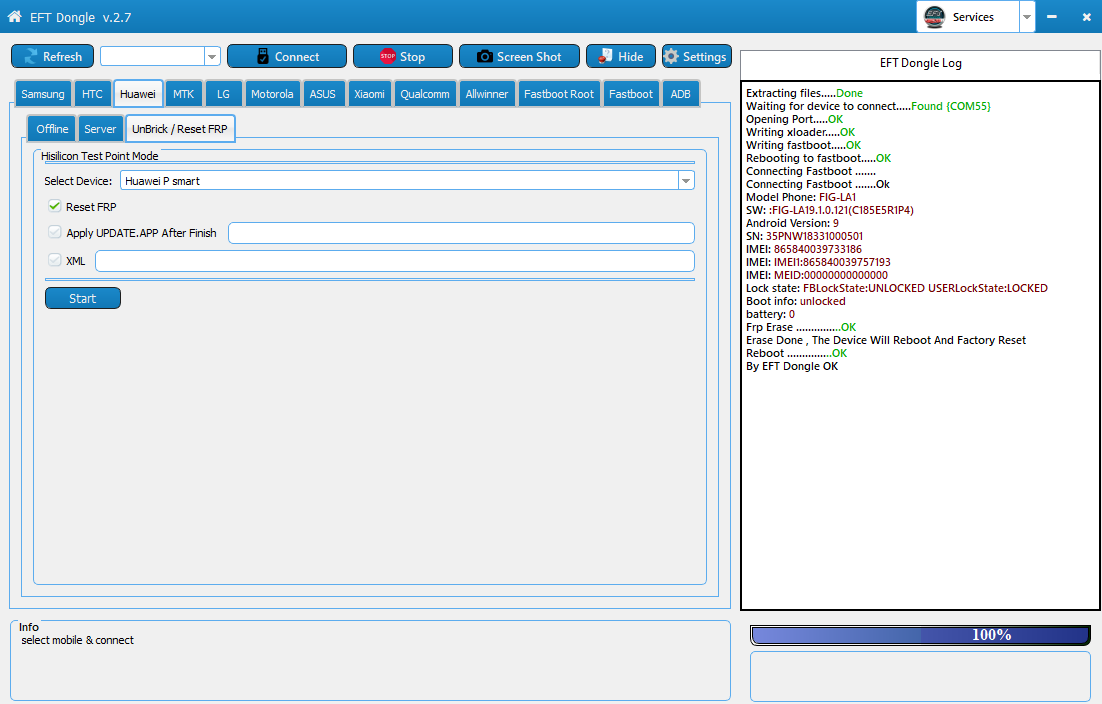Click the Huawei P smart device field
This screenshot has height=704, width=1102.
point(399,181)
